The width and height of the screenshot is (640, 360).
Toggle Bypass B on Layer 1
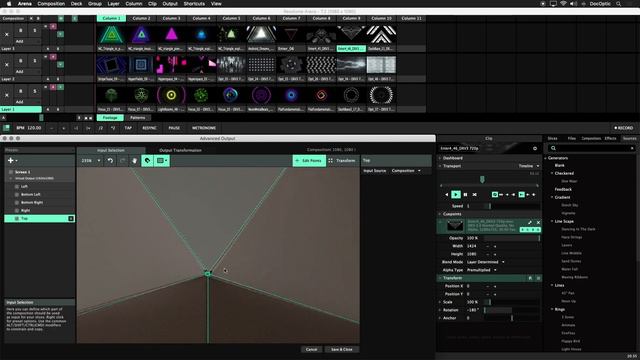[x=20, y=91]
